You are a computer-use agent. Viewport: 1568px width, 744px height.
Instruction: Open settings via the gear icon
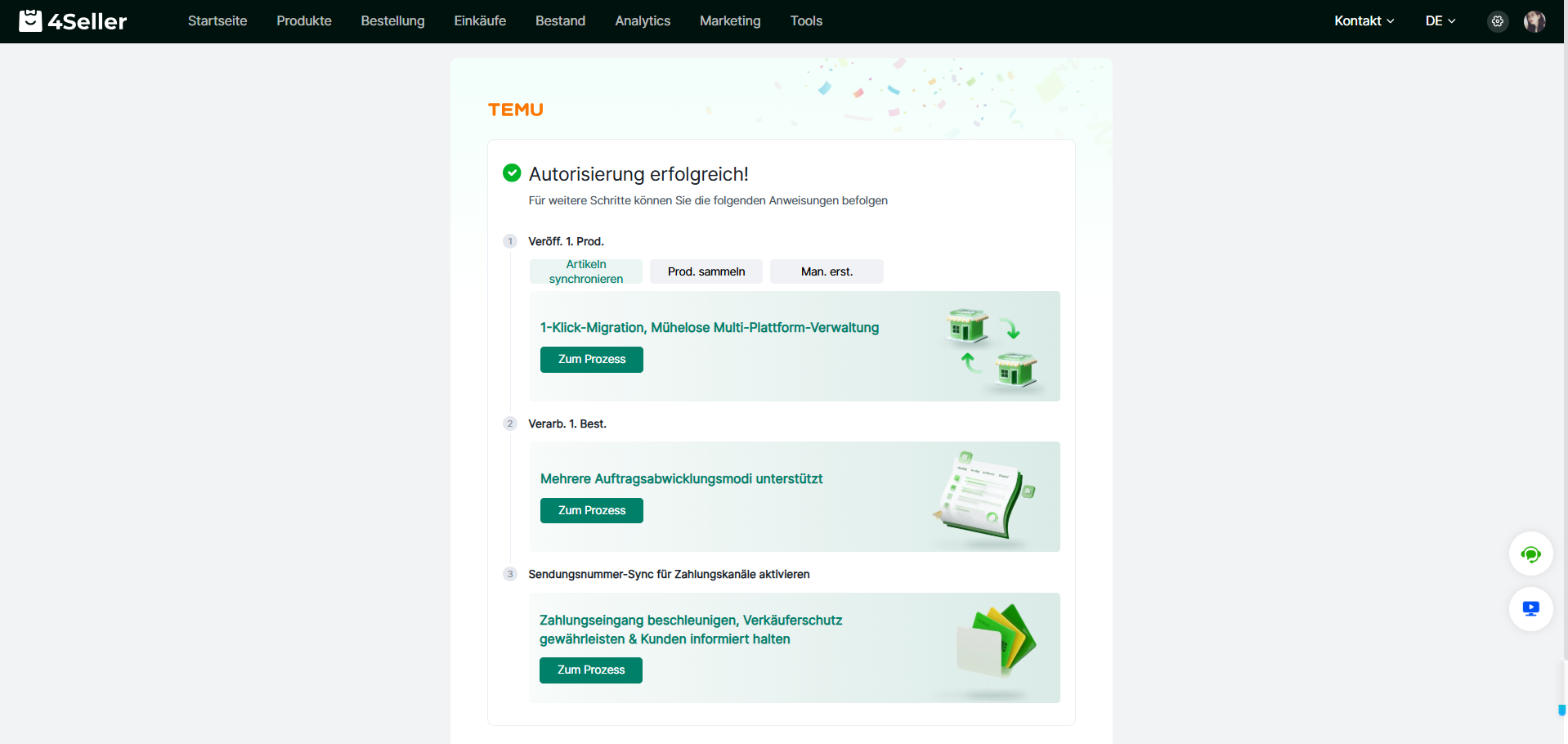tap(1497, 21)
